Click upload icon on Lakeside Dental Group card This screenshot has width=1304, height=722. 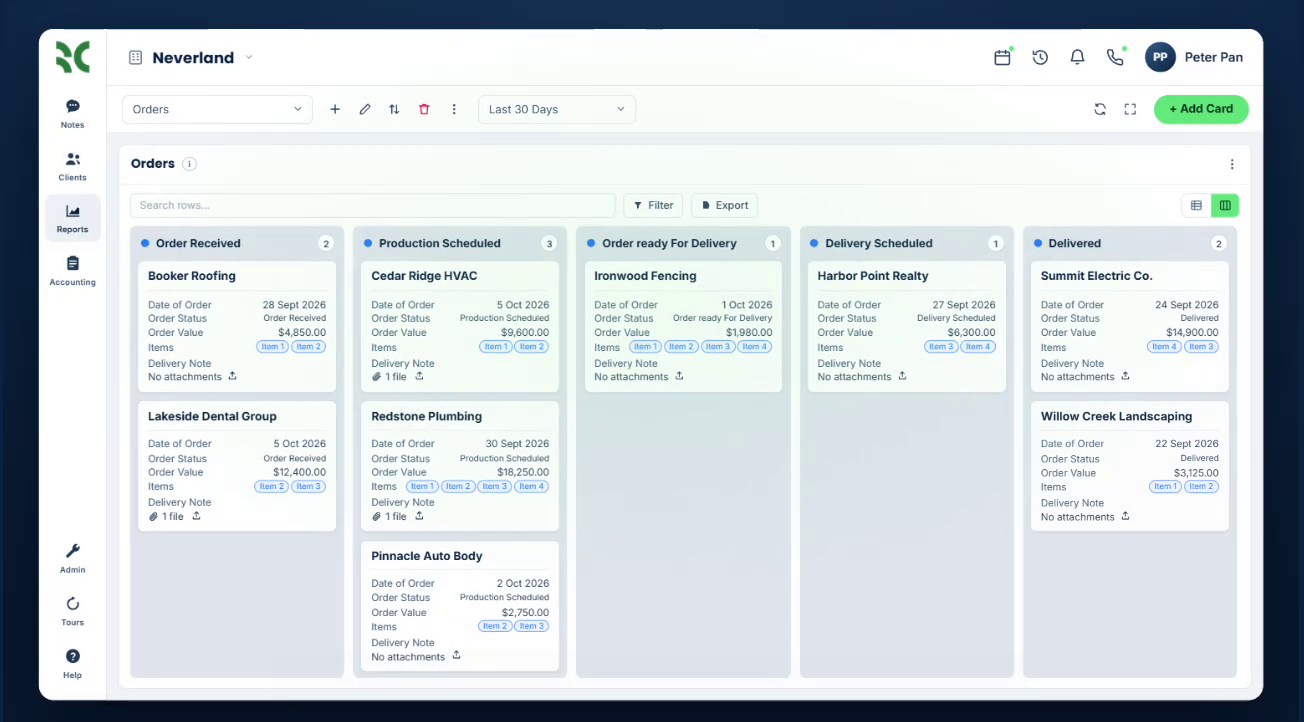(x=197, y=516)
